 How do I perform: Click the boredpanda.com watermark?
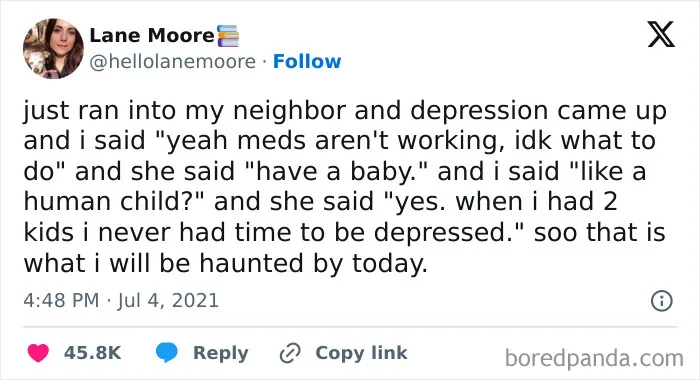594,358
